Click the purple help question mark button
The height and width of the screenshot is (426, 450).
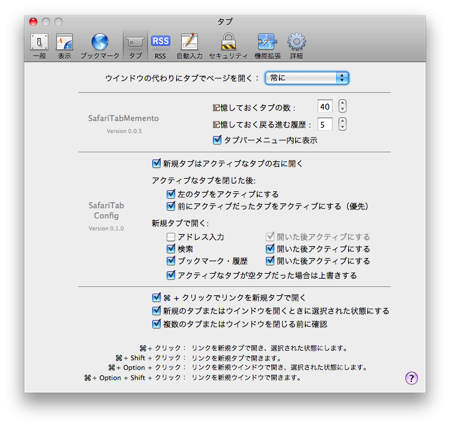pos(411,378)
